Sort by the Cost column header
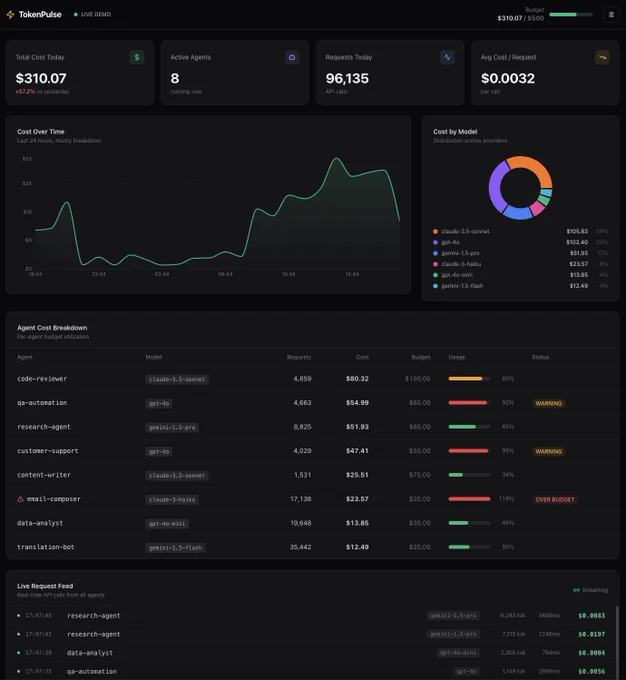 click(x=362, y=357)
